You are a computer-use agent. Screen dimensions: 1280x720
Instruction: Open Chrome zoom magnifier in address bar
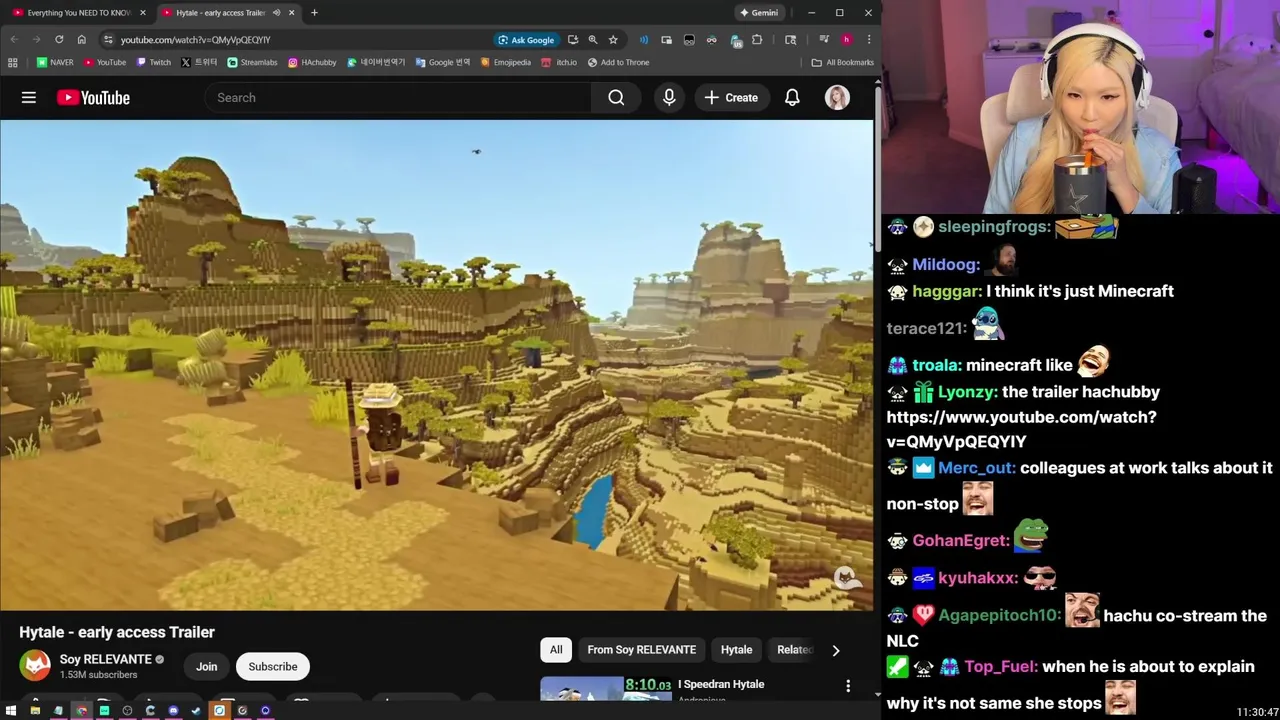[593, 40]
